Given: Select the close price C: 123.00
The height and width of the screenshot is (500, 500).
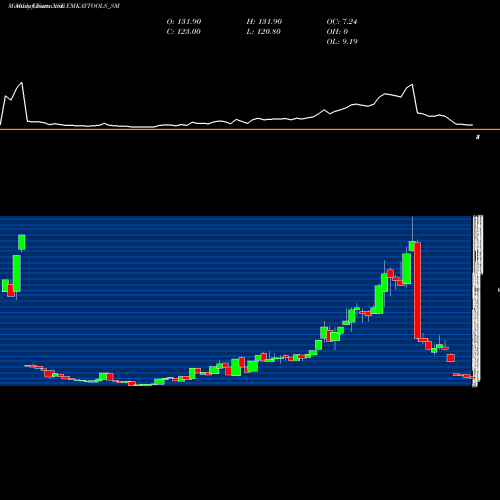Looking at the screenshot, I should (x=183, y=32).
